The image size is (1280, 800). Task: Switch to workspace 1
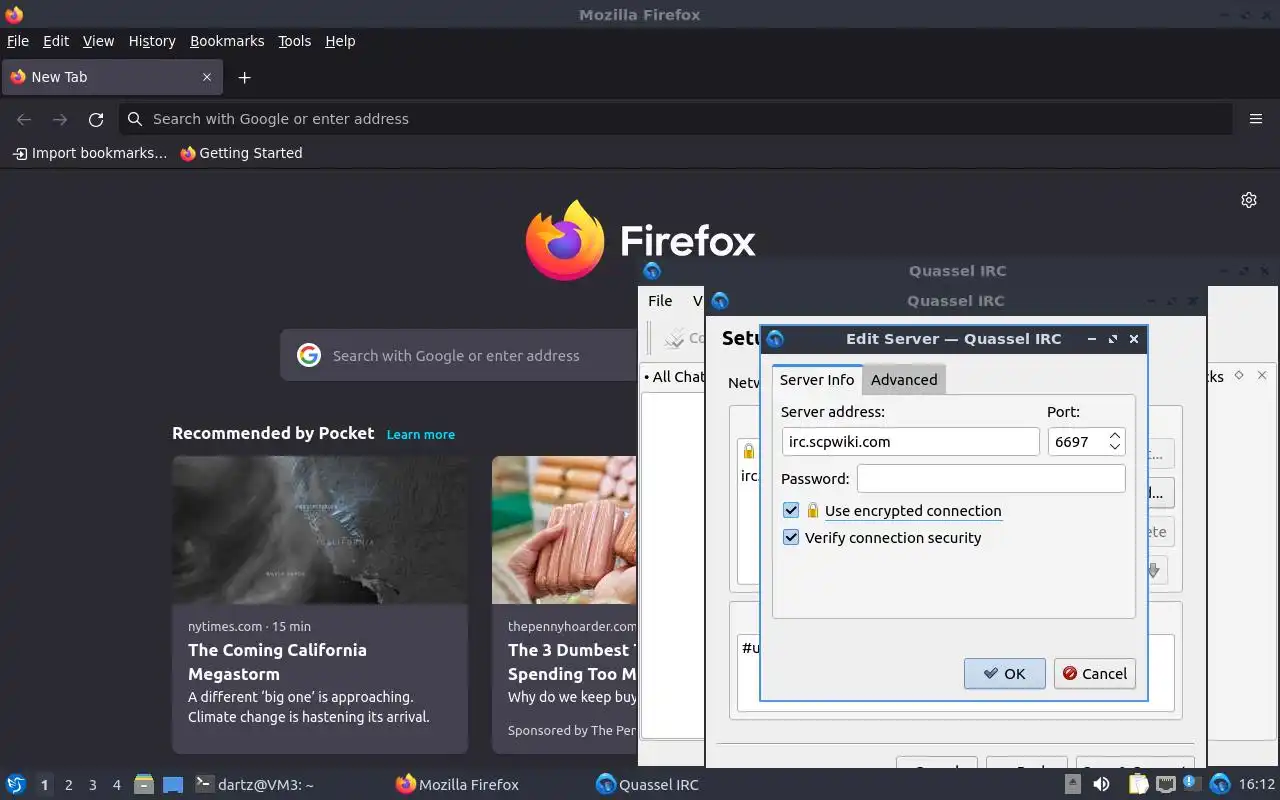tap(44, 785)
